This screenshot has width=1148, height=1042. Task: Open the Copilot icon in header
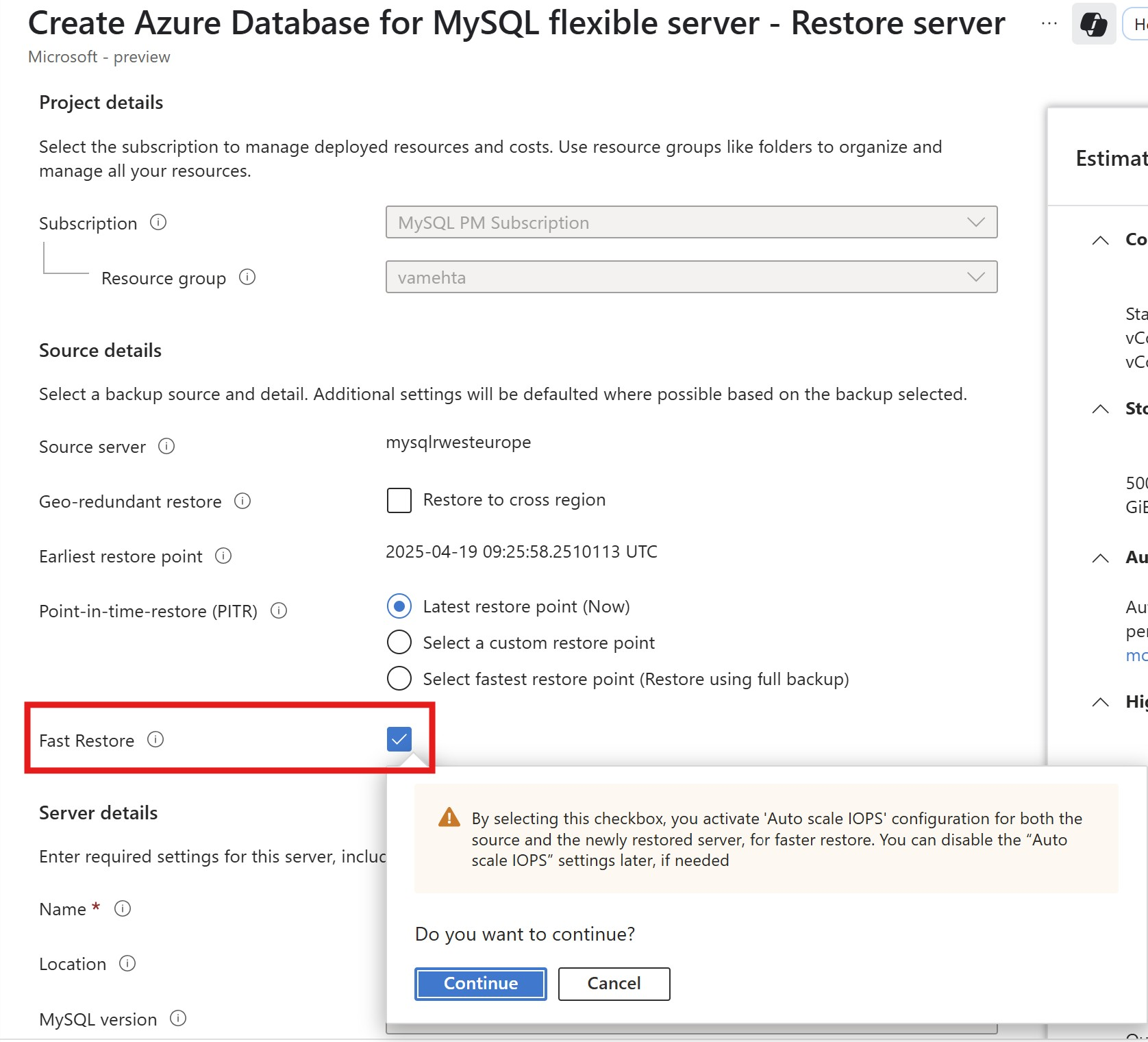pos(1094,25)
